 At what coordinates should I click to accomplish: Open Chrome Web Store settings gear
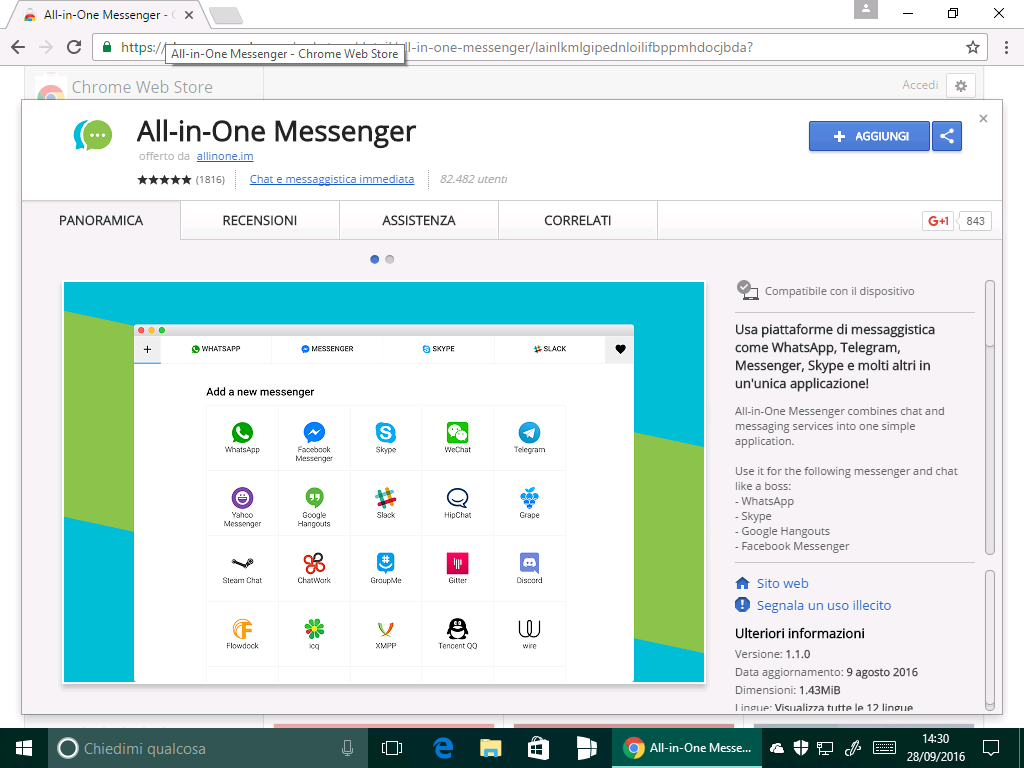(961, 86)
